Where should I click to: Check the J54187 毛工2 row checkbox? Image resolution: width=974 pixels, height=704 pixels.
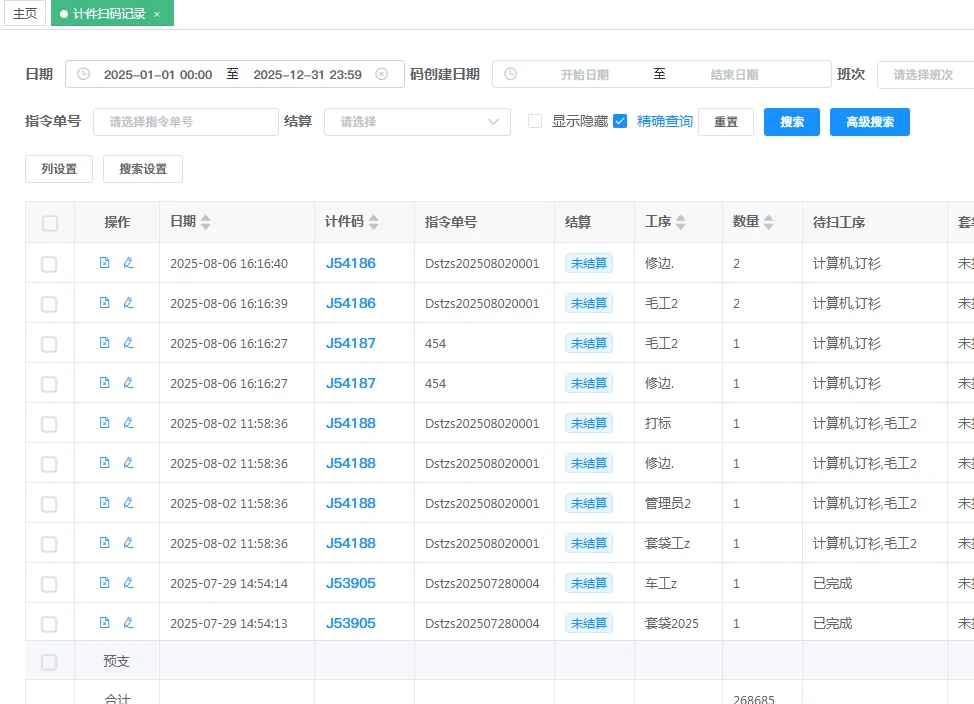pyautogui.click(x=49, y=344)
